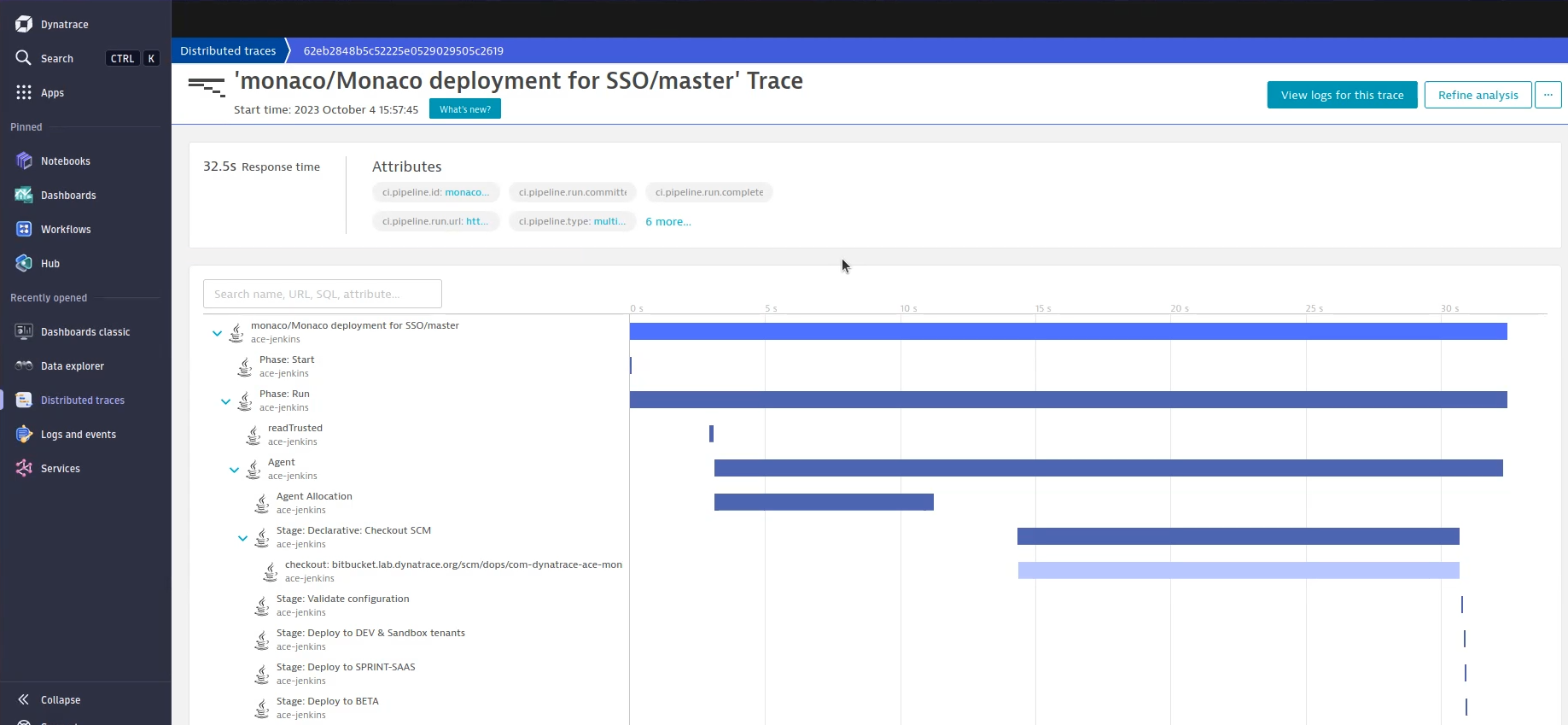Open Logs and events icon
Image resolution: width=1568 pixels, height=725 pixels.
point(24,434)
